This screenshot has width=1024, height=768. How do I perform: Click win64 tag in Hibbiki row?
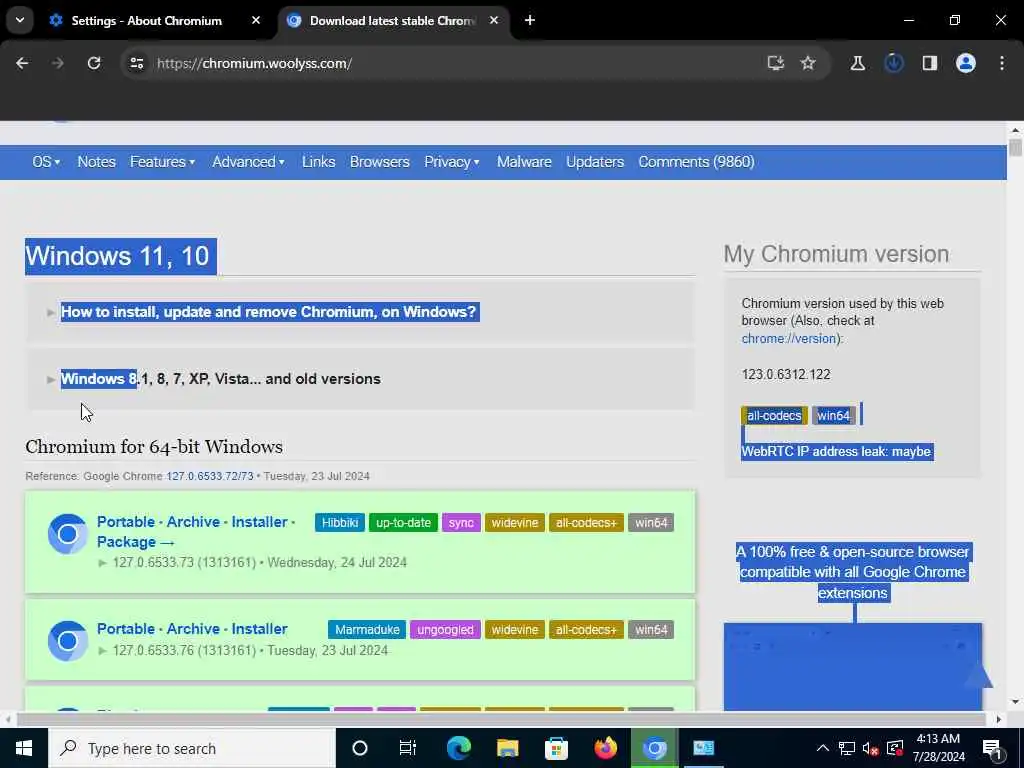click(x=650, y=522)
